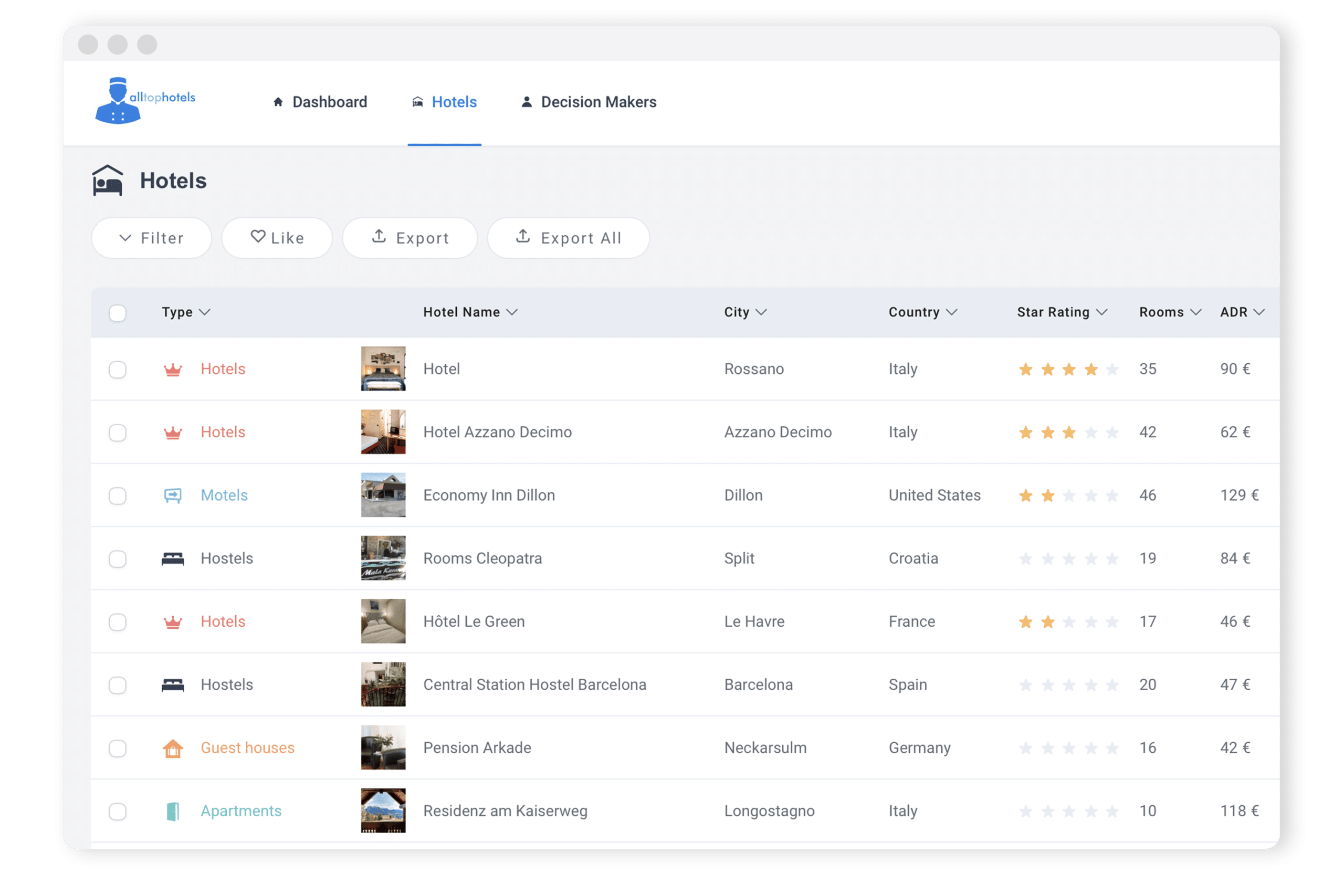Open the Hotel Name column chevron

pos(512,312)
